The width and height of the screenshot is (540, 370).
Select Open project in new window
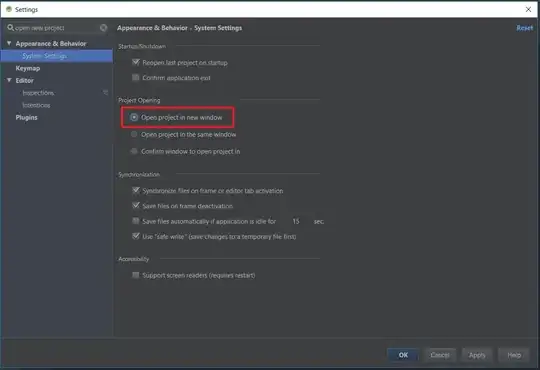tap(134, 117)
